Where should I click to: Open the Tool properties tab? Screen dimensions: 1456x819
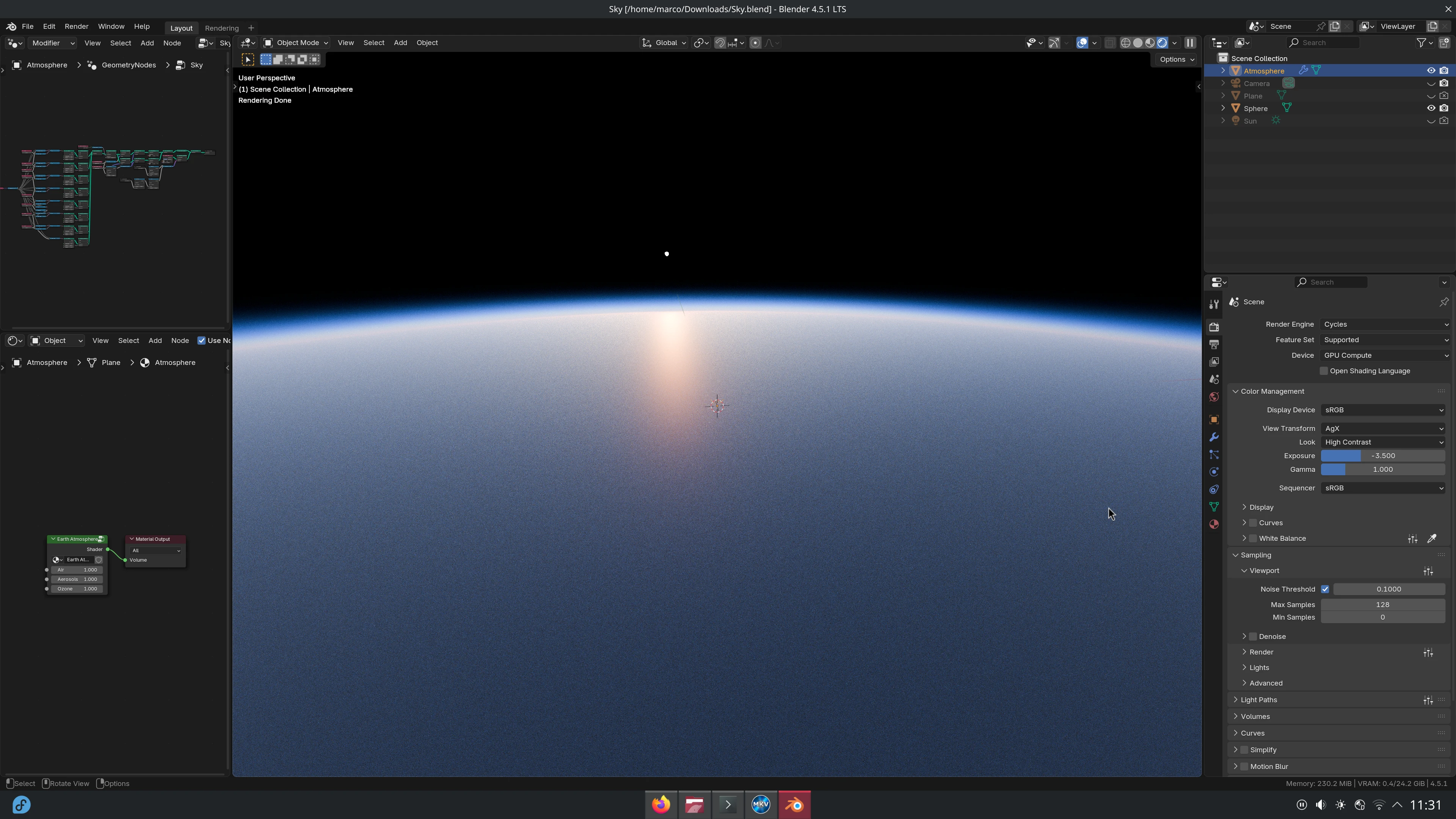point(1213,304)
